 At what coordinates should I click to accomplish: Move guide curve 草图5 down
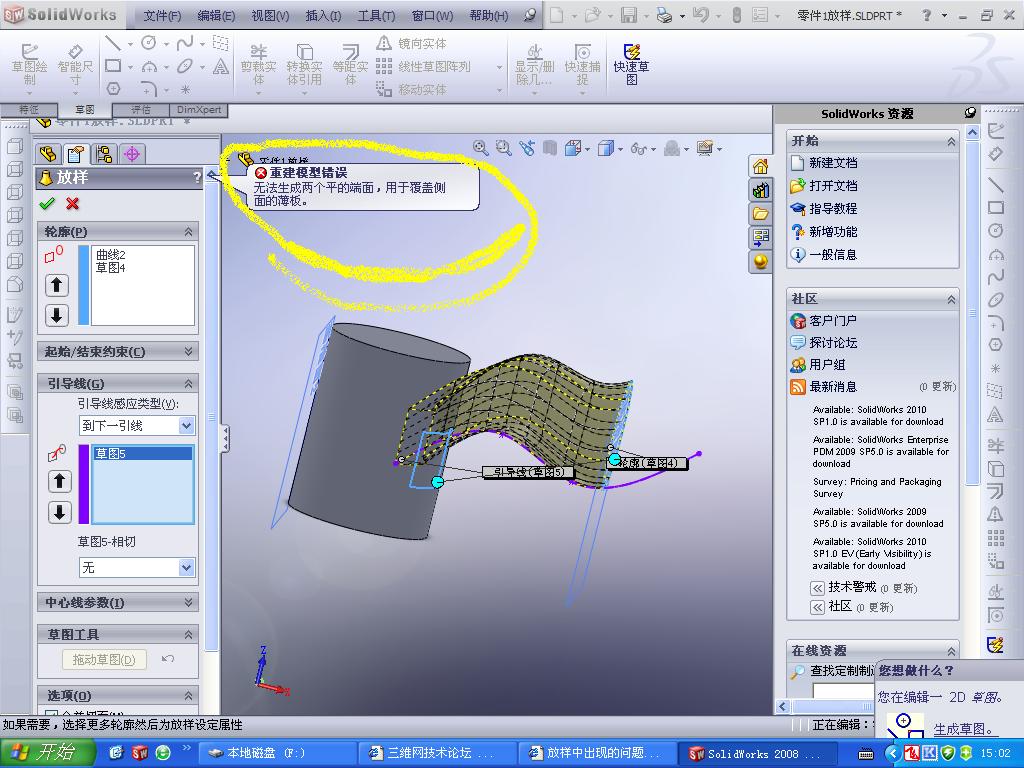tap(59, 512)
